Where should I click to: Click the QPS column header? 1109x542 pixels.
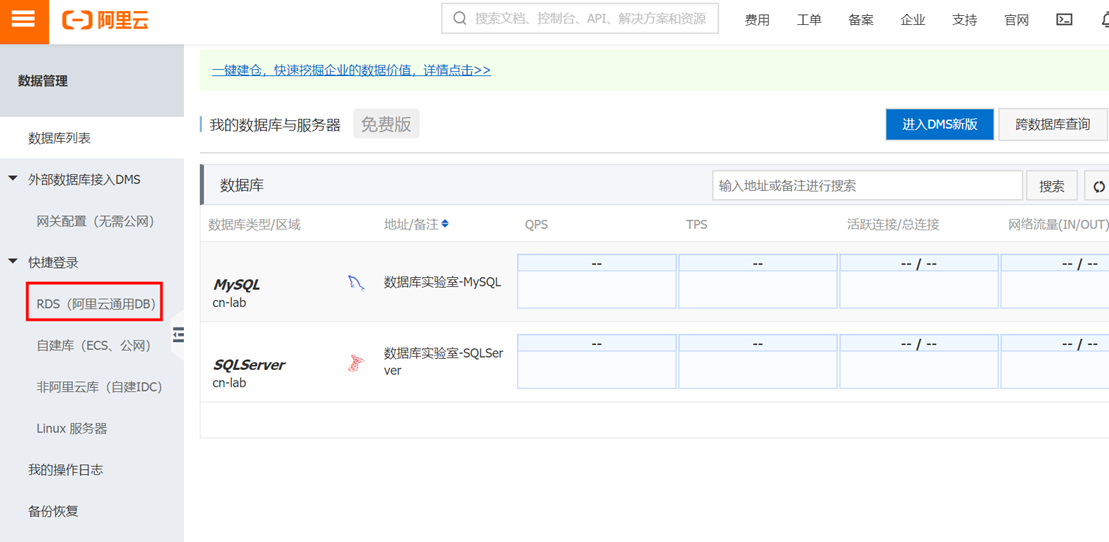click(536, 225)
